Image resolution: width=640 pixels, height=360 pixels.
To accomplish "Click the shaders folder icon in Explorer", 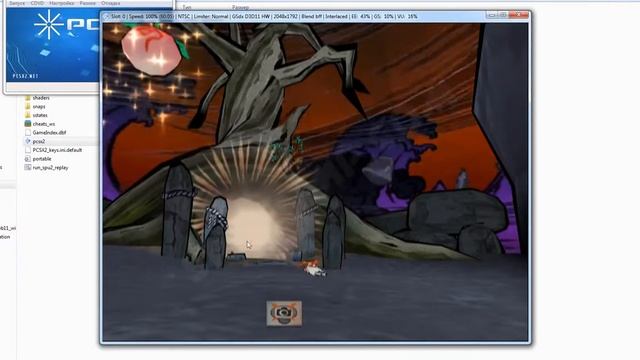I will [x=28, y=98].
